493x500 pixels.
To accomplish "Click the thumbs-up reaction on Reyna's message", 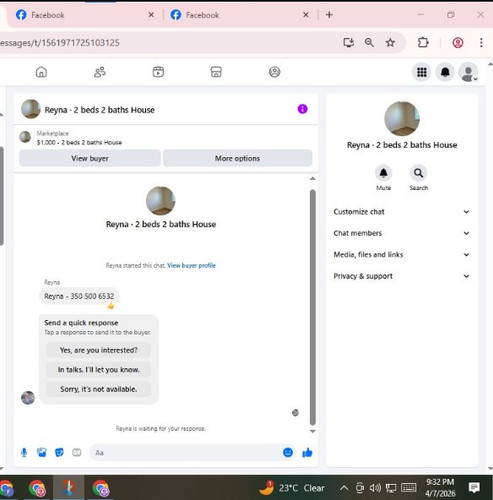I will pos(111,305).
